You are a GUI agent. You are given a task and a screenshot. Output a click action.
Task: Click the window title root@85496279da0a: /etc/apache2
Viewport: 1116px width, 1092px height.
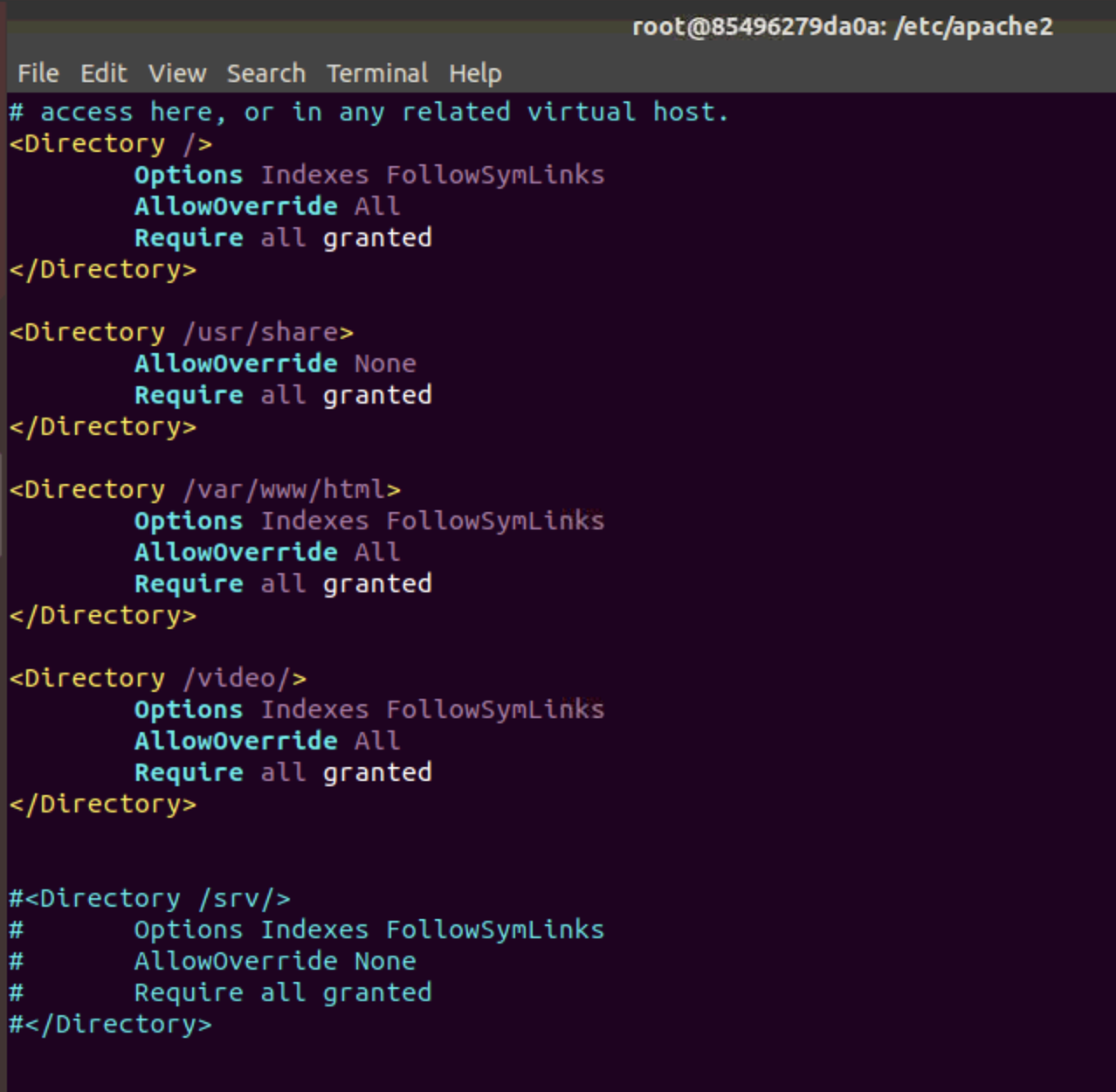[843, 27]
